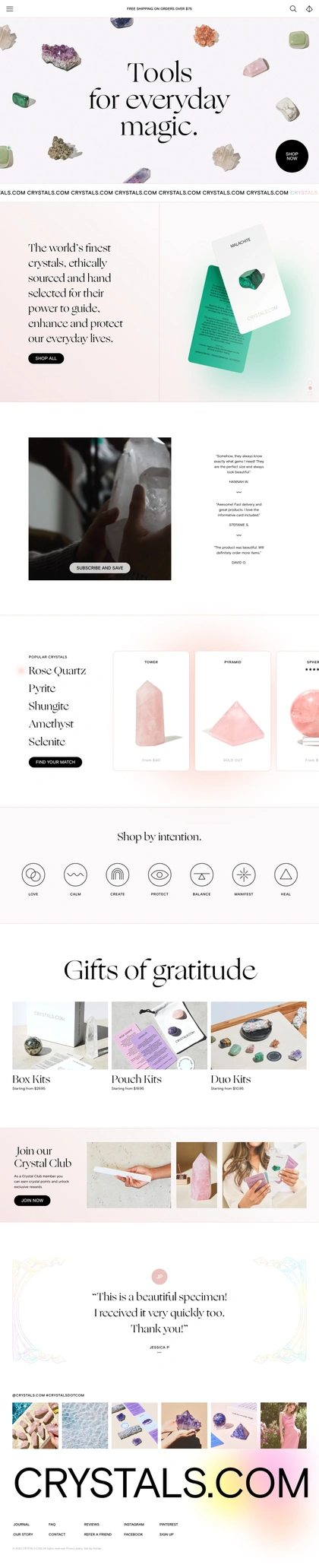
Task: Select the Love intention icon
Action: pos(33,874)
